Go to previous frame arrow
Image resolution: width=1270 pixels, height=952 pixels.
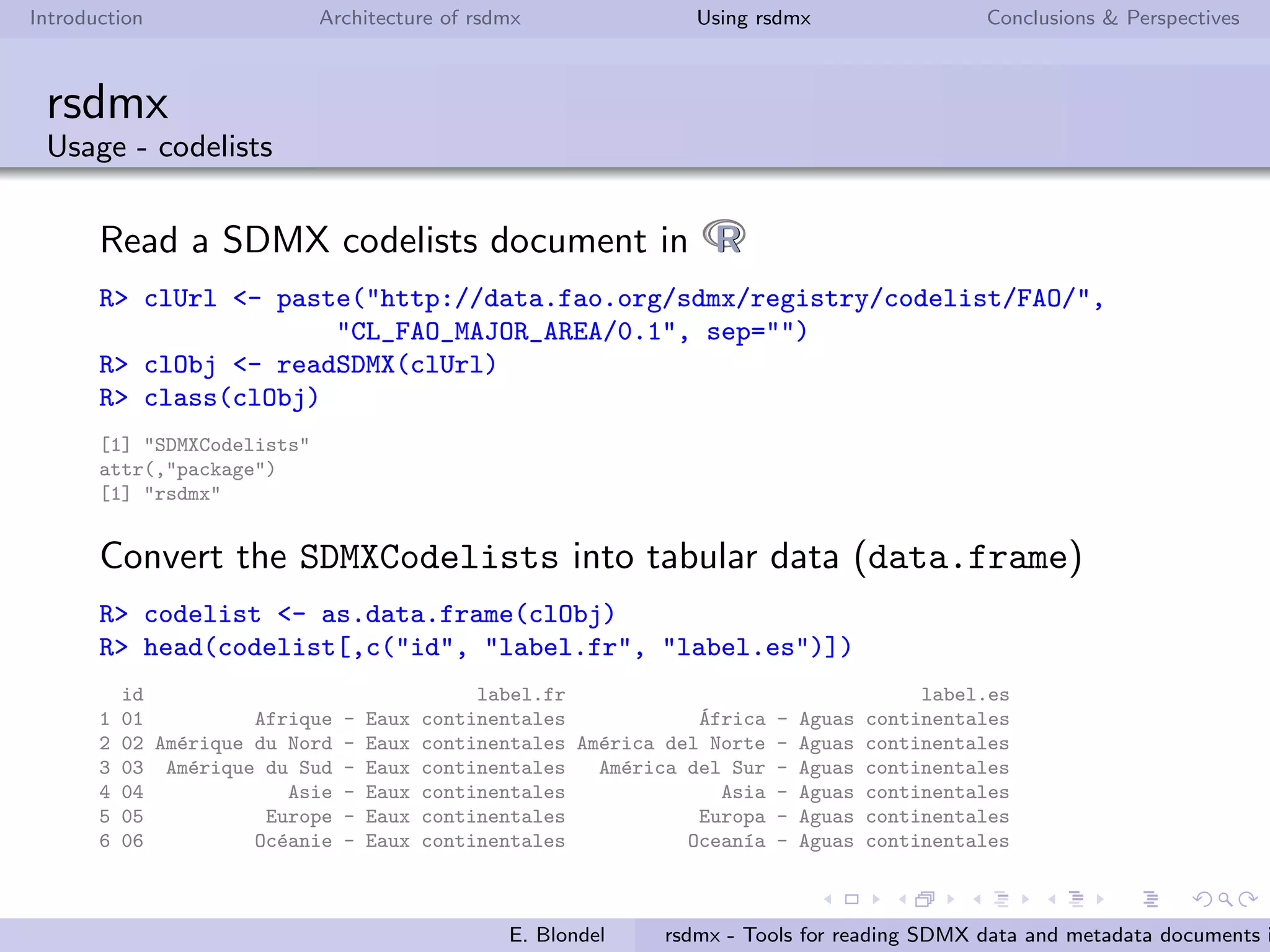pyautogui.click(x=902, y=899)
